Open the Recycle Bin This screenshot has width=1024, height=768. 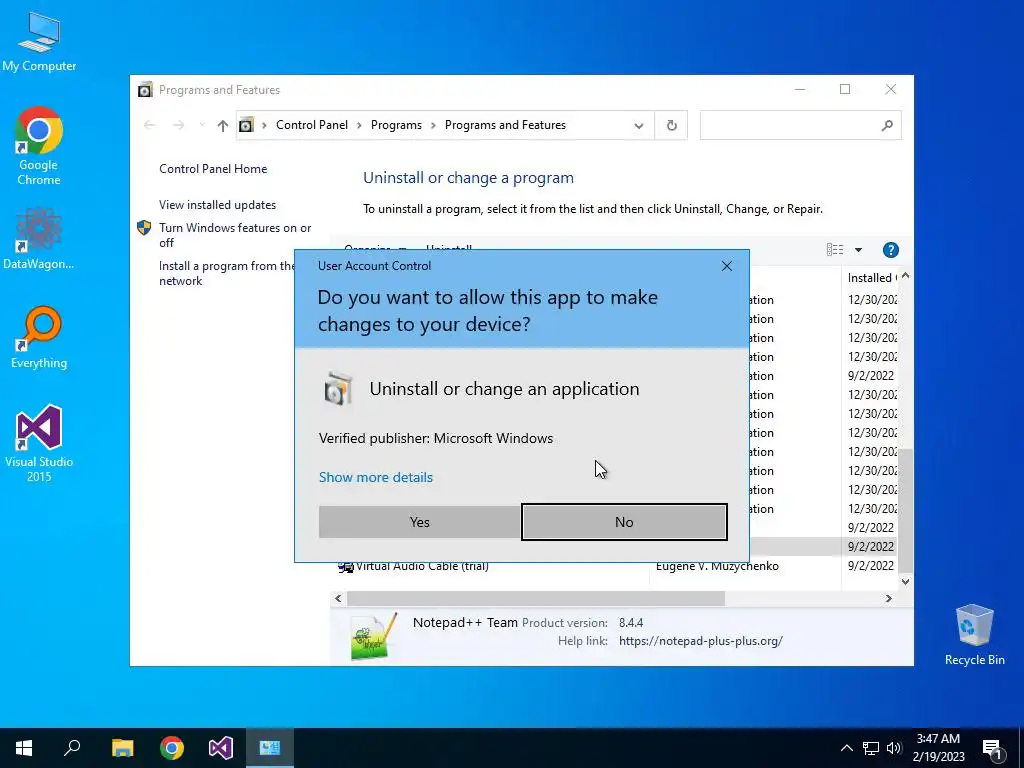pyautogui.click(x=974, y=635)
